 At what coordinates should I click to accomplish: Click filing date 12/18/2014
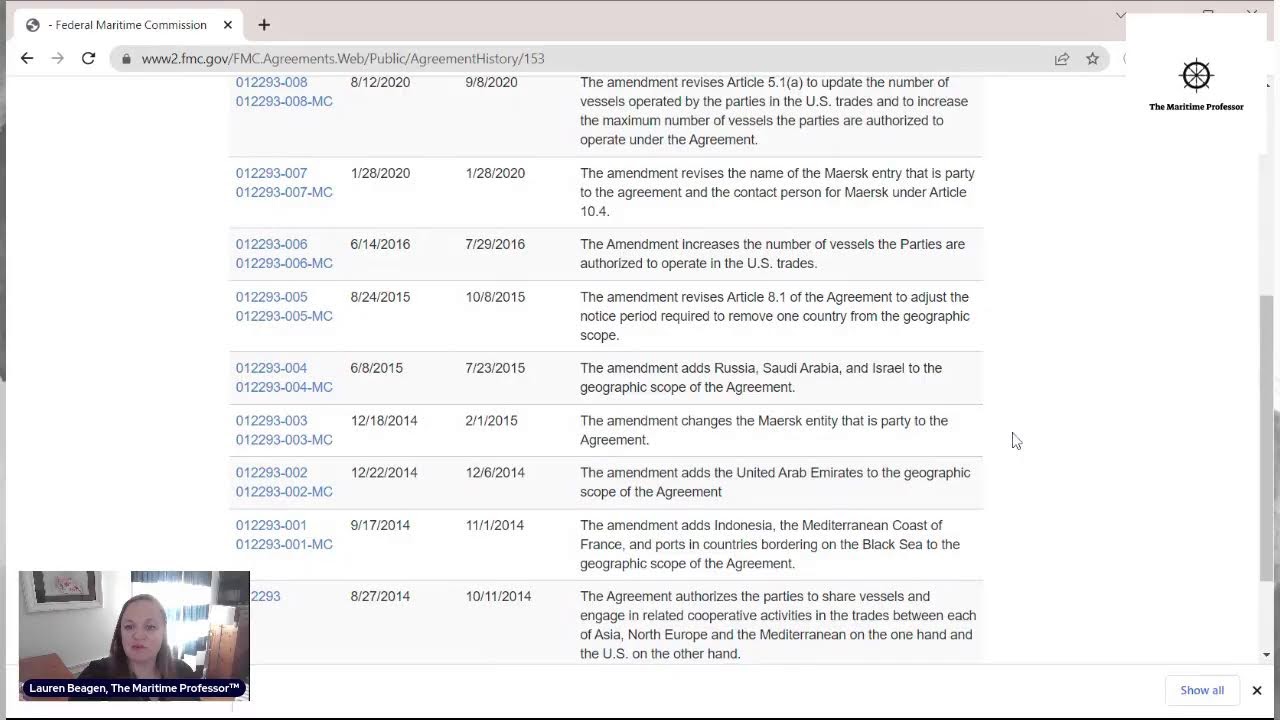384,421
